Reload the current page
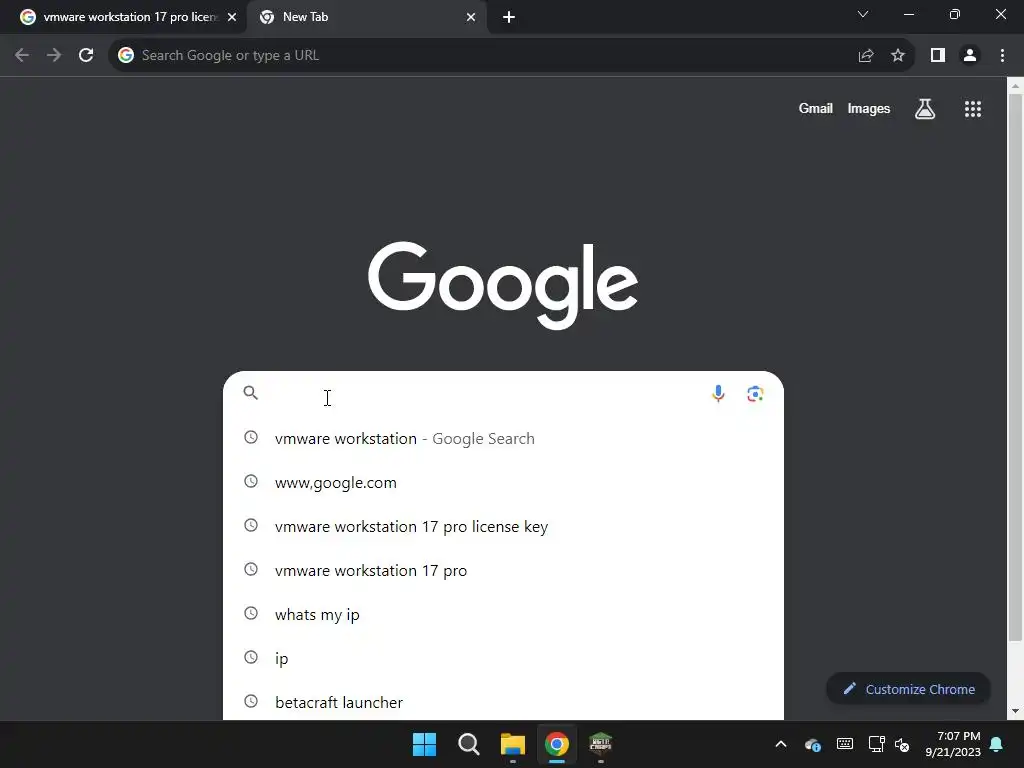 tap(86, 56)
